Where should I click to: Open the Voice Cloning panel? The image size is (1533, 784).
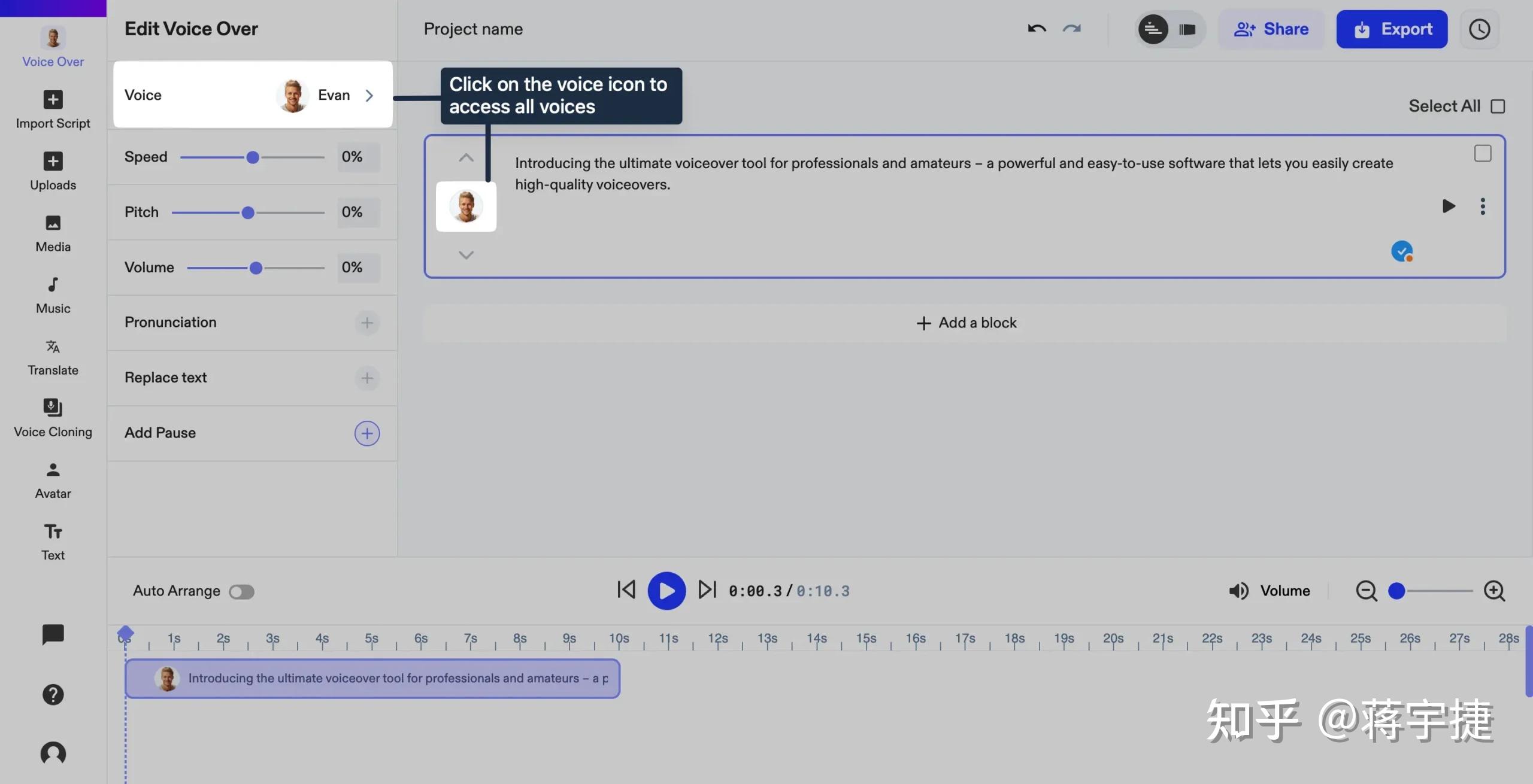click(x=53, y=418)
